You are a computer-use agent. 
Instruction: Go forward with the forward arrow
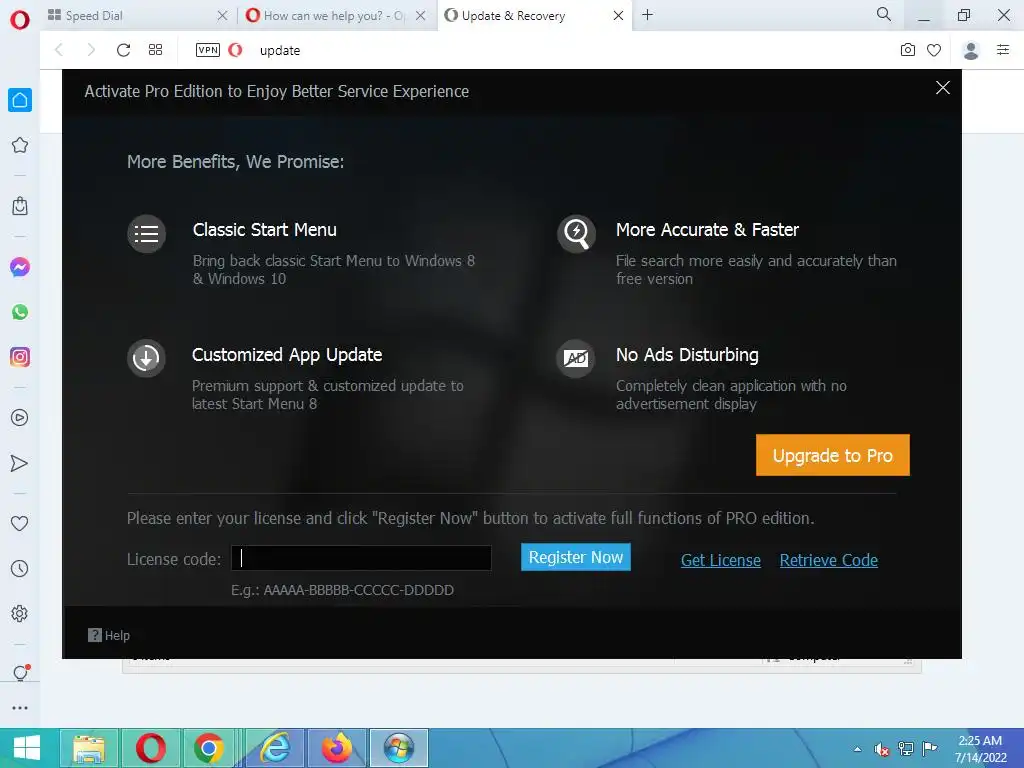pyautogui.click(x=91, y=50)
